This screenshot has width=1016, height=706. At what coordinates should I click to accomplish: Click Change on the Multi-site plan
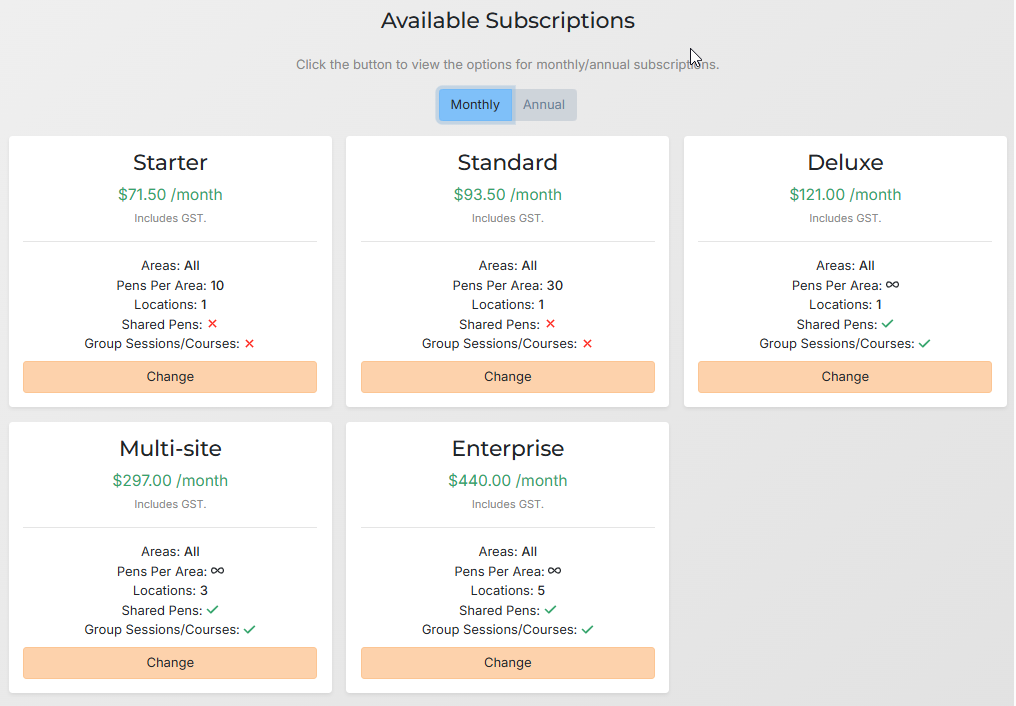(169, 663)
